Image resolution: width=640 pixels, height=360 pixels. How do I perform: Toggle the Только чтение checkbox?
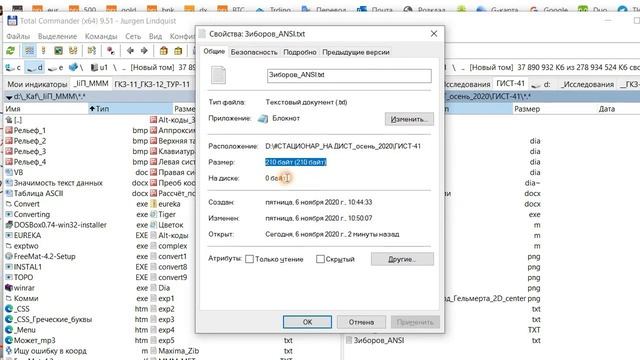coord(249,259)
